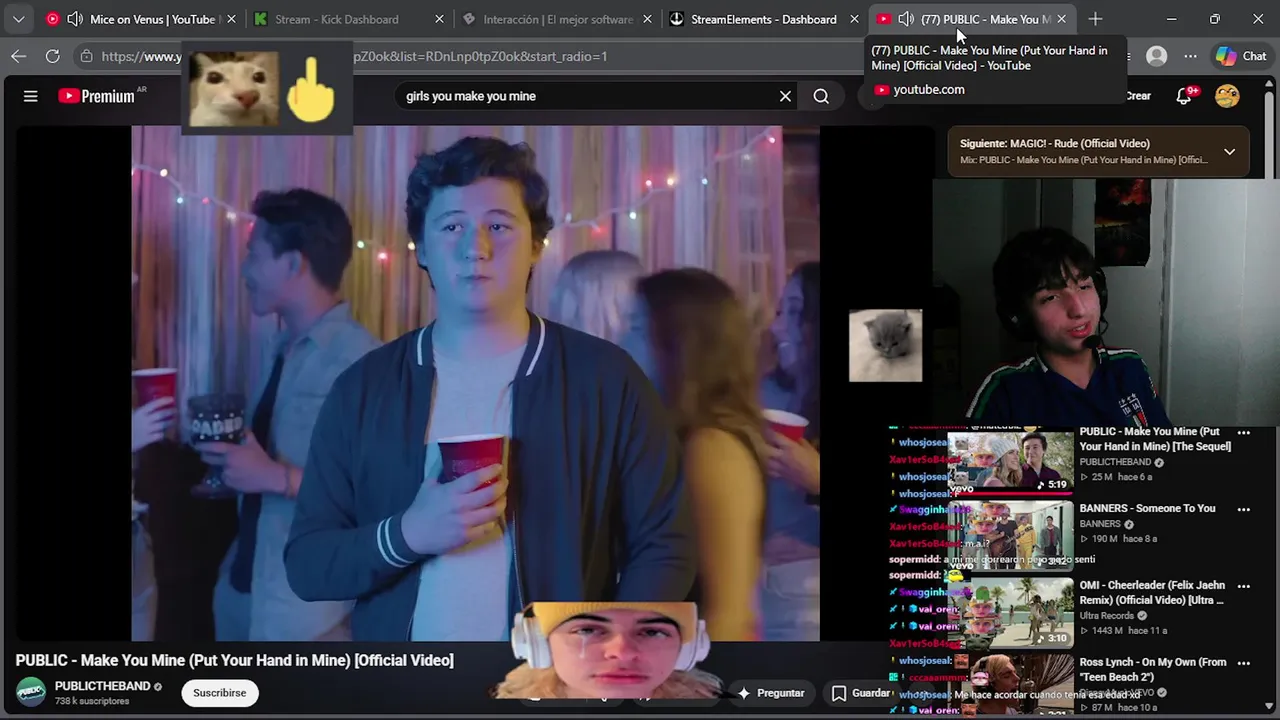Open options for Make You Mine Sequel

pos(1244,433)
